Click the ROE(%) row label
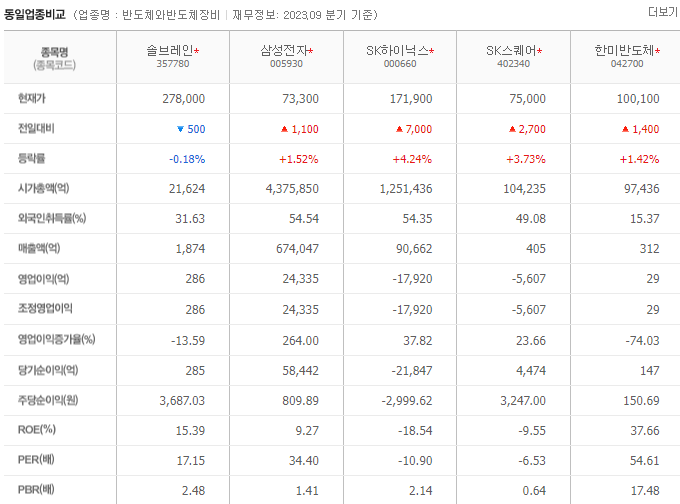The image size is (680, 504). [x=36, y=430]
